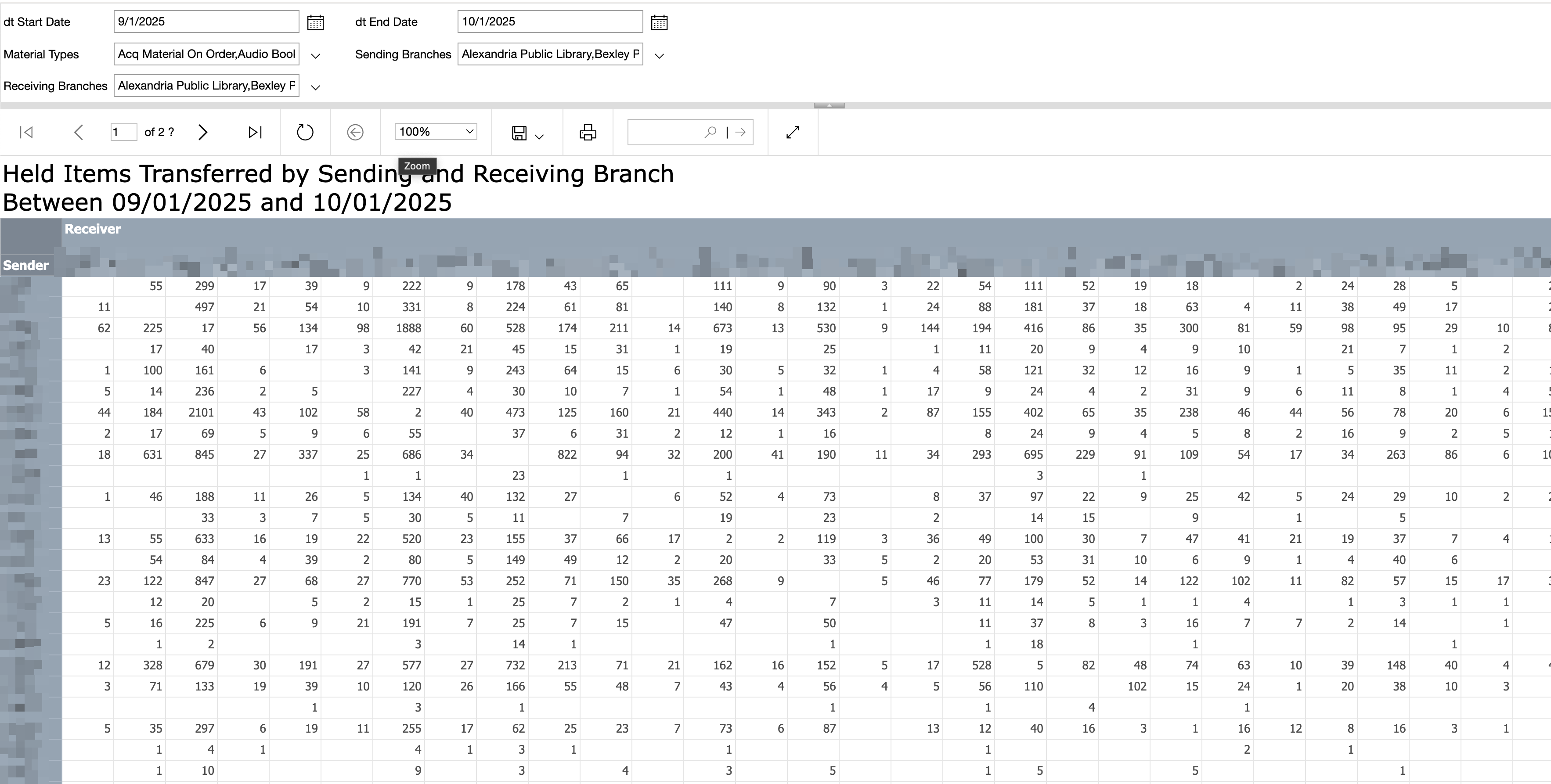Click the current page number field

click(x=123, y=132)
